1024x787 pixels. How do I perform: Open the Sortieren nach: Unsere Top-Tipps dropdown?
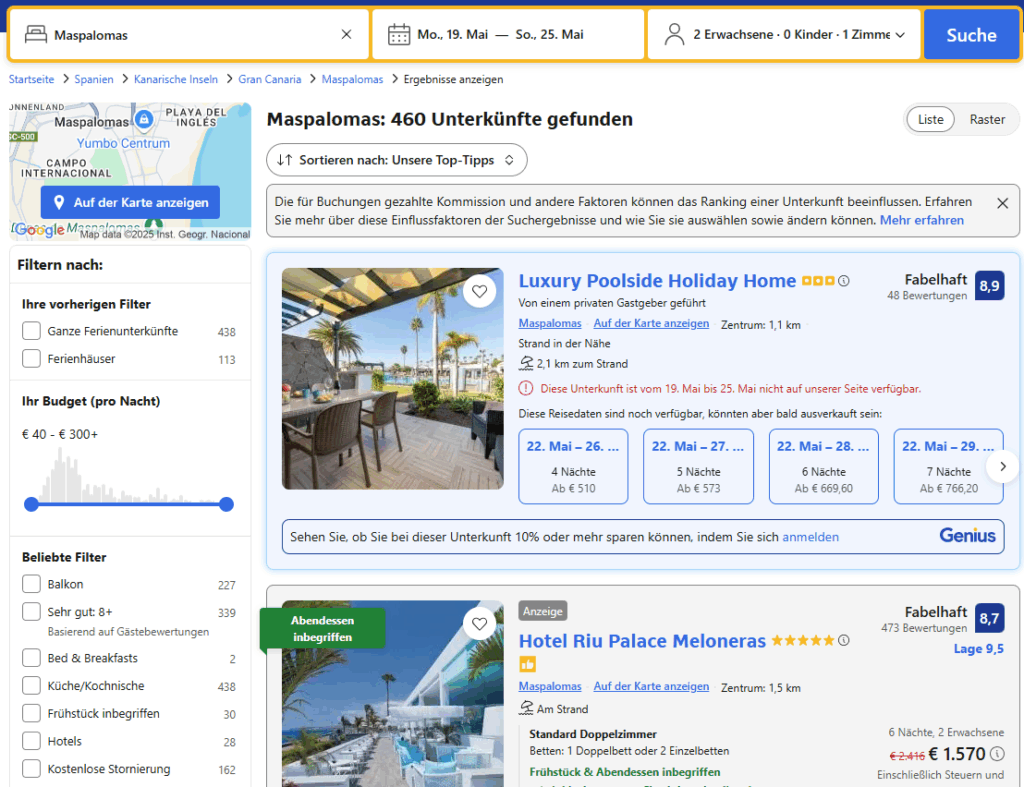396,160
